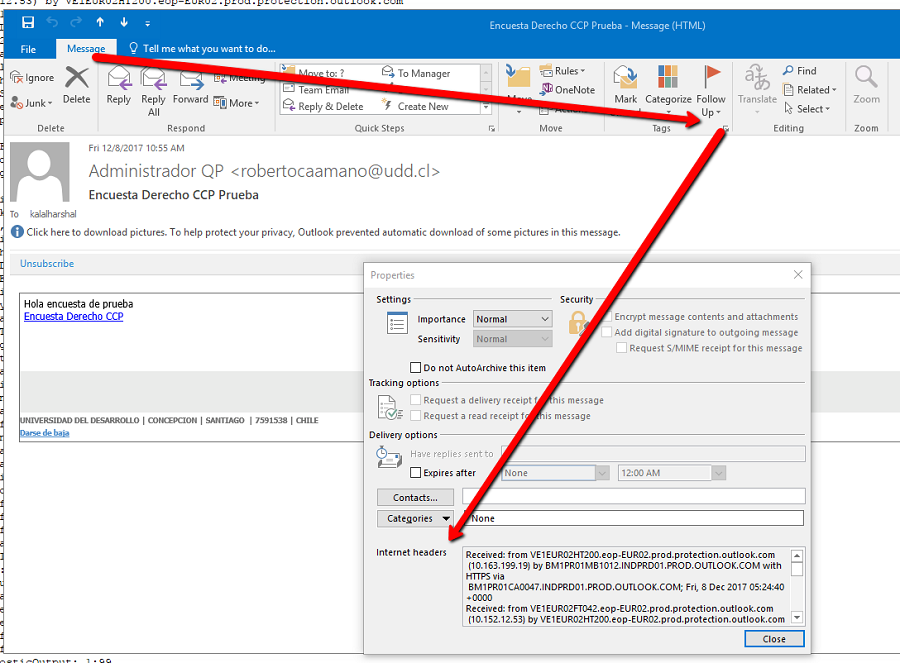Toggle Request a delivery receipt checkbox
The width and height of the screenshot is (900, 663).
pos(416,400)
